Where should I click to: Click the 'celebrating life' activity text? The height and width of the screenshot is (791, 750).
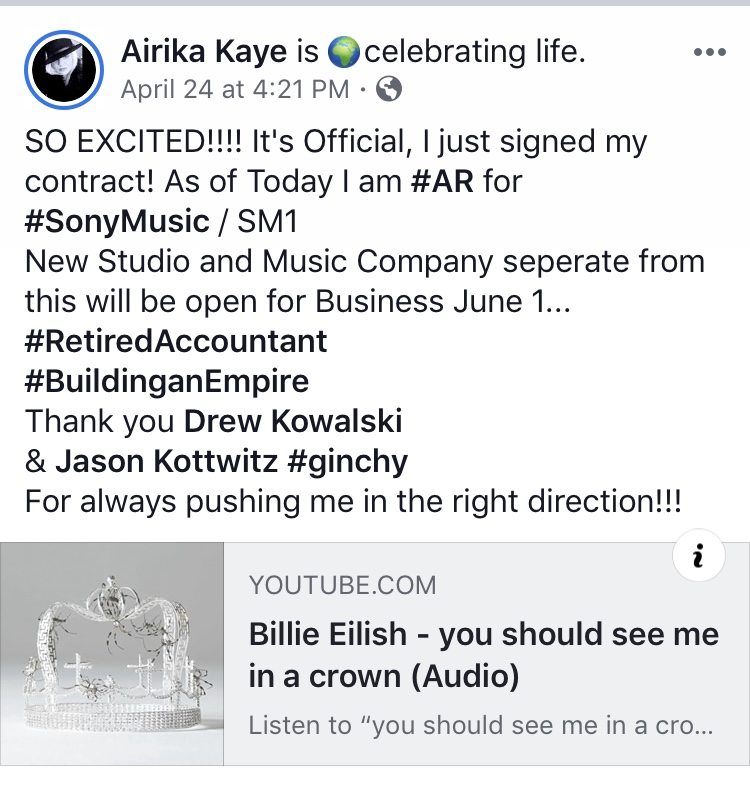(x=475, y=52)
